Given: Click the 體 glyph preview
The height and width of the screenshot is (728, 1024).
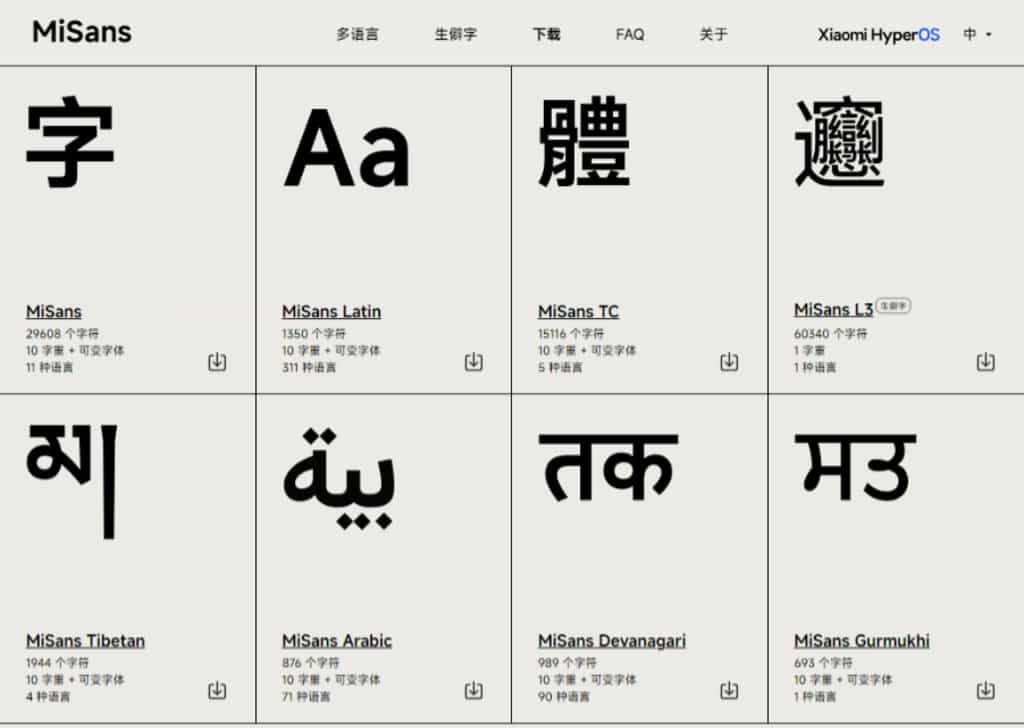Looking at the screenshot, I should point(584,142).
